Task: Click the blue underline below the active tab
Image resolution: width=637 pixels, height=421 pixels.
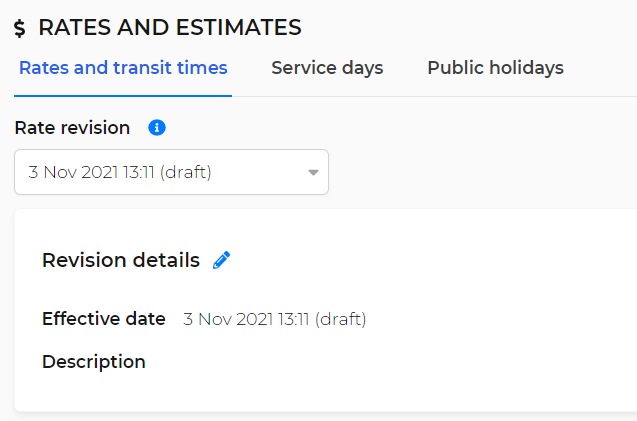Action: click(x=123, y=96)
